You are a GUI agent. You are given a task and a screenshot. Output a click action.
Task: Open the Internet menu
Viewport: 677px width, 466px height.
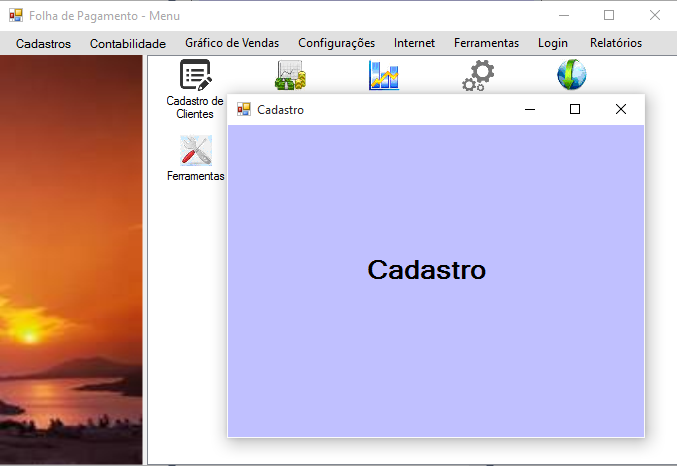414,43
